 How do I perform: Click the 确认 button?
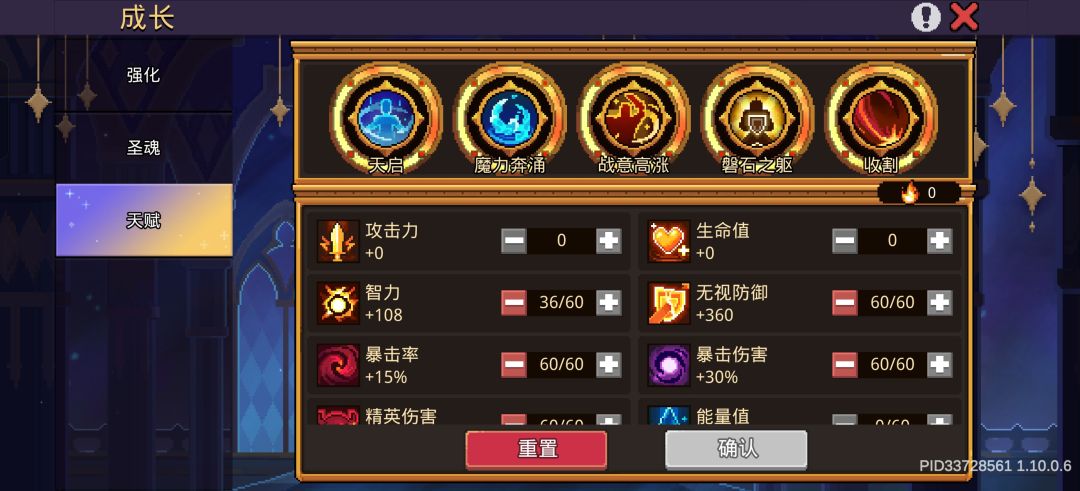[736, 450]
